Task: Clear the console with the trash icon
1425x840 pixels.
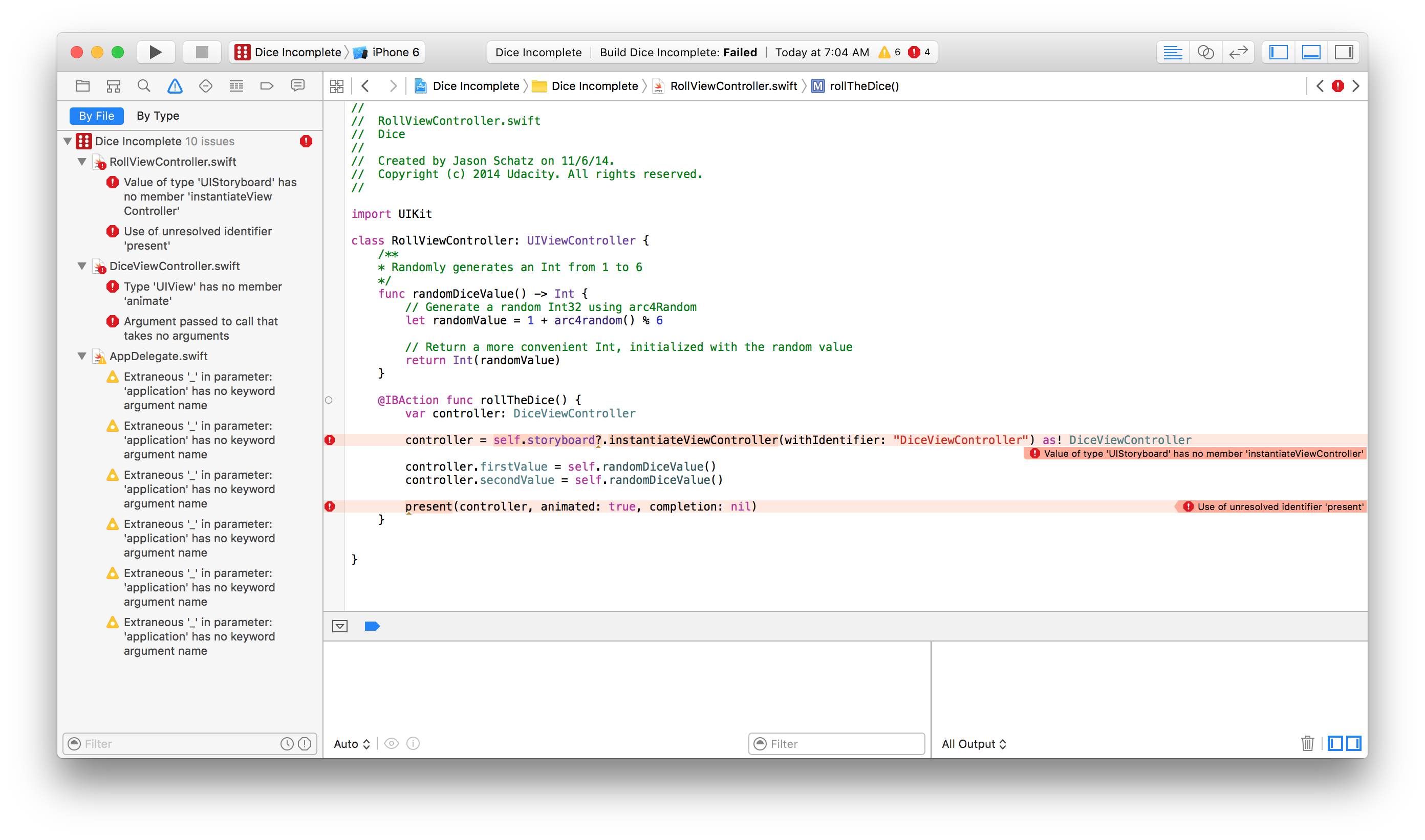Action: tap(1307, 743)
